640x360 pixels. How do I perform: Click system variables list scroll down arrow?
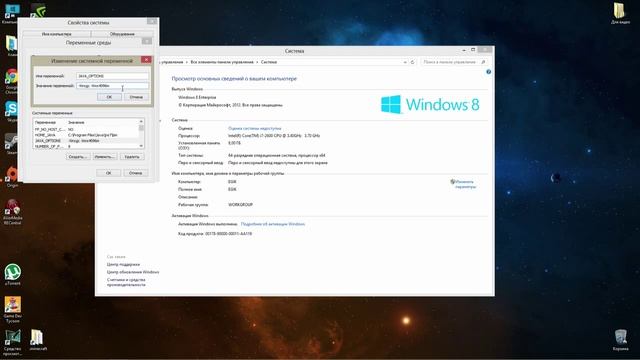(141, 146)
